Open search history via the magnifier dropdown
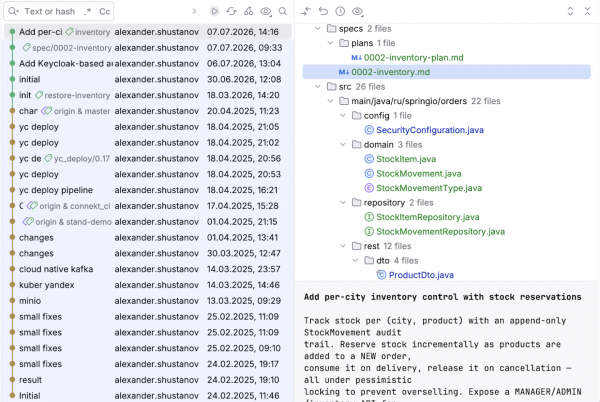Viewport: 600px width, 402px height. coord(13,11)
